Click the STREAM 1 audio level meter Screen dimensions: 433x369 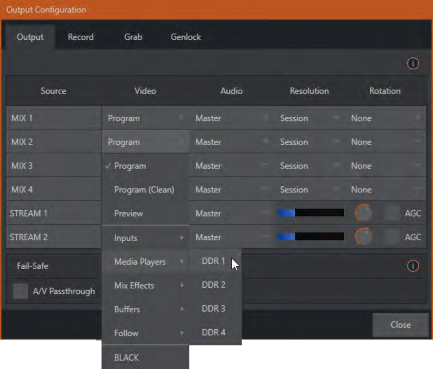[x=311, y=213]
